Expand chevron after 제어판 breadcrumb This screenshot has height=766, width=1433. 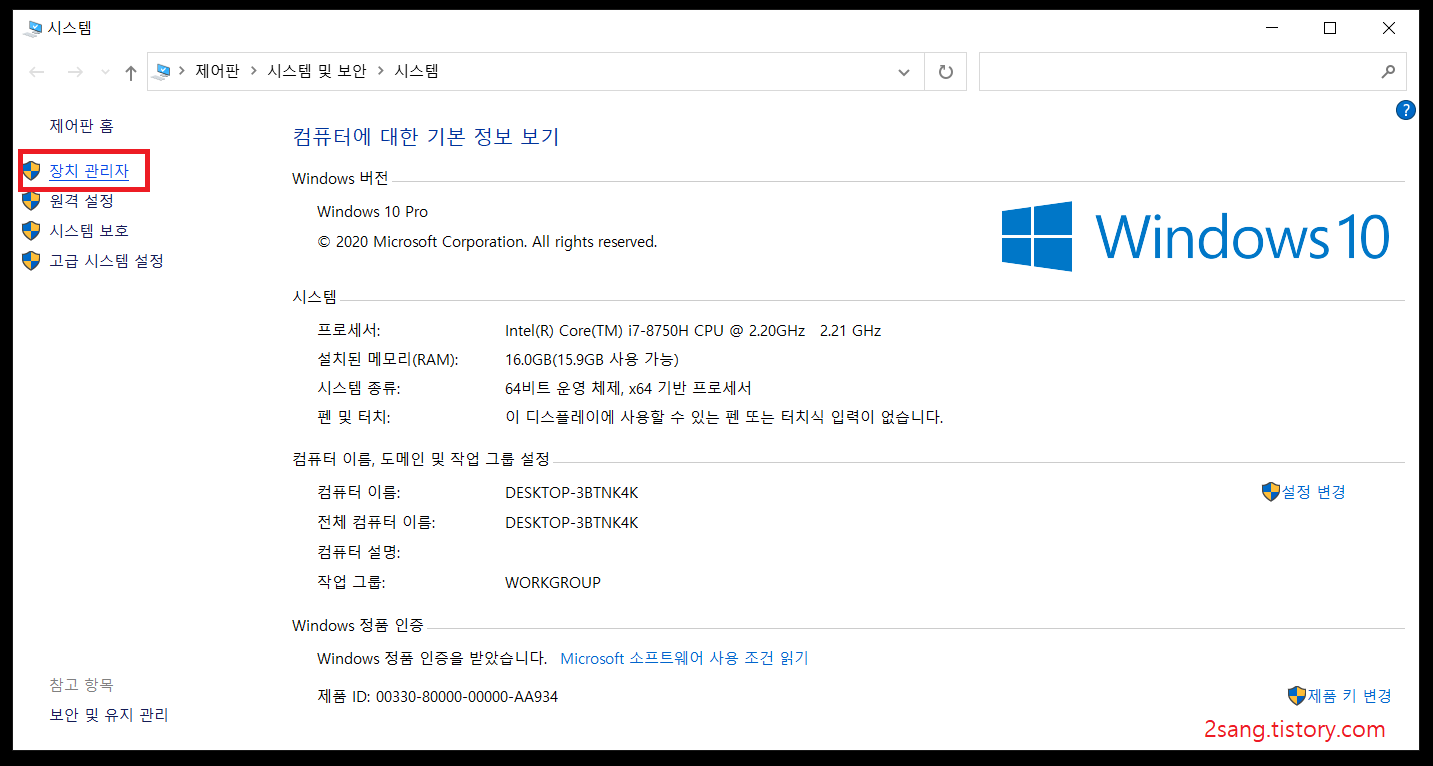pos(254,71)
